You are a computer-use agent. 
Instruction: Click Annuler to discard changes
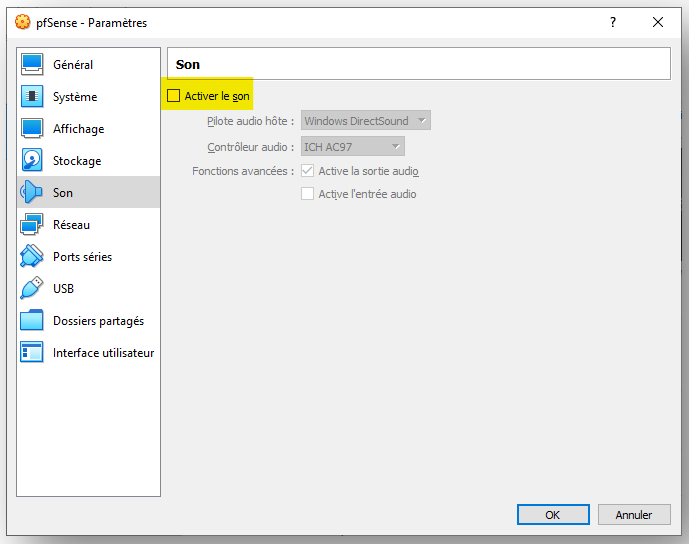point(634,515)
